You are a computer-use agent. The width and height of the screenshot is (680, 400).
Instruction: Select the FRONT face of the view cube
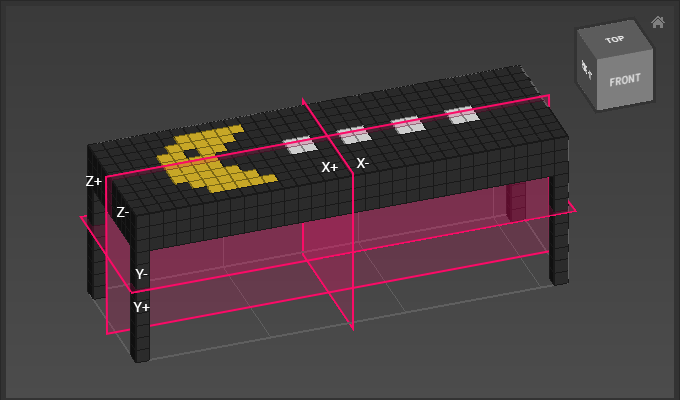point(625,80)
